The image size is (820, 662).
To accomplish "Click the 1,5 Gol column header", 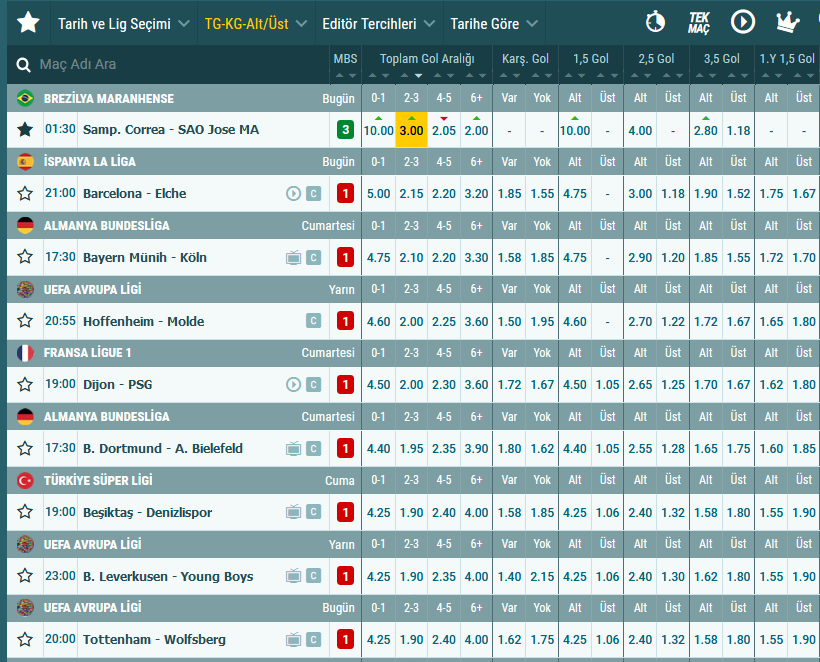I will pyautogui.click(x=590, y=59).
